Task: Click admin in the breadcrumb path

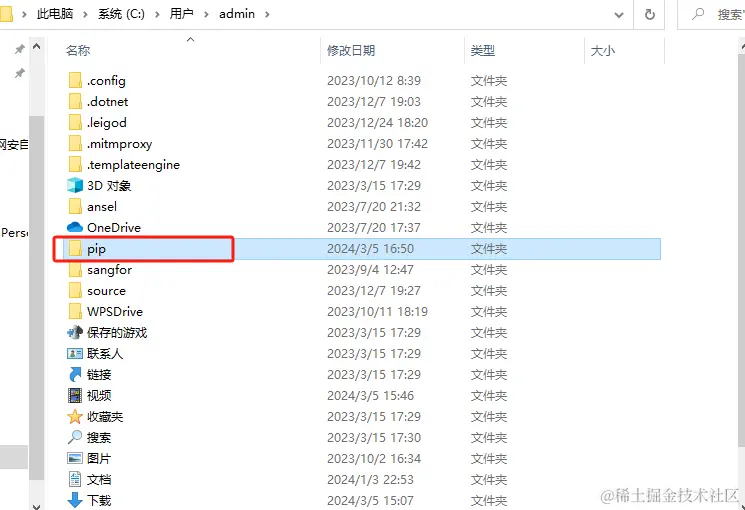Action: 237,14
